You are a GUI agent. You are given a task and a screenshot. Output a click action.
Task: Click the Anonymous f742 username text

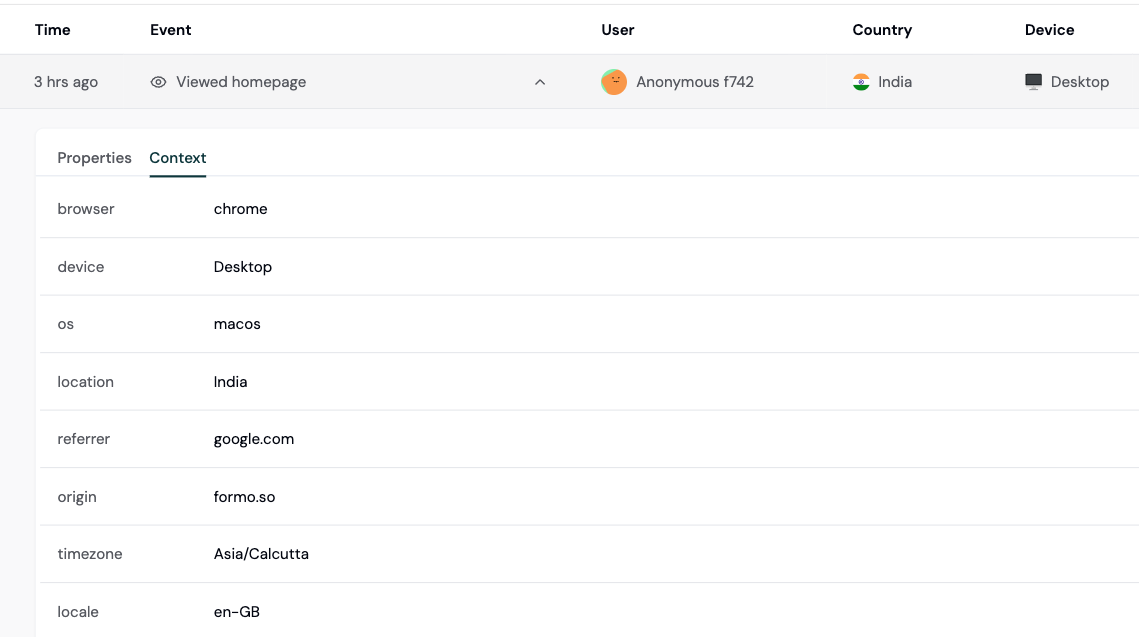click(693, 81)
